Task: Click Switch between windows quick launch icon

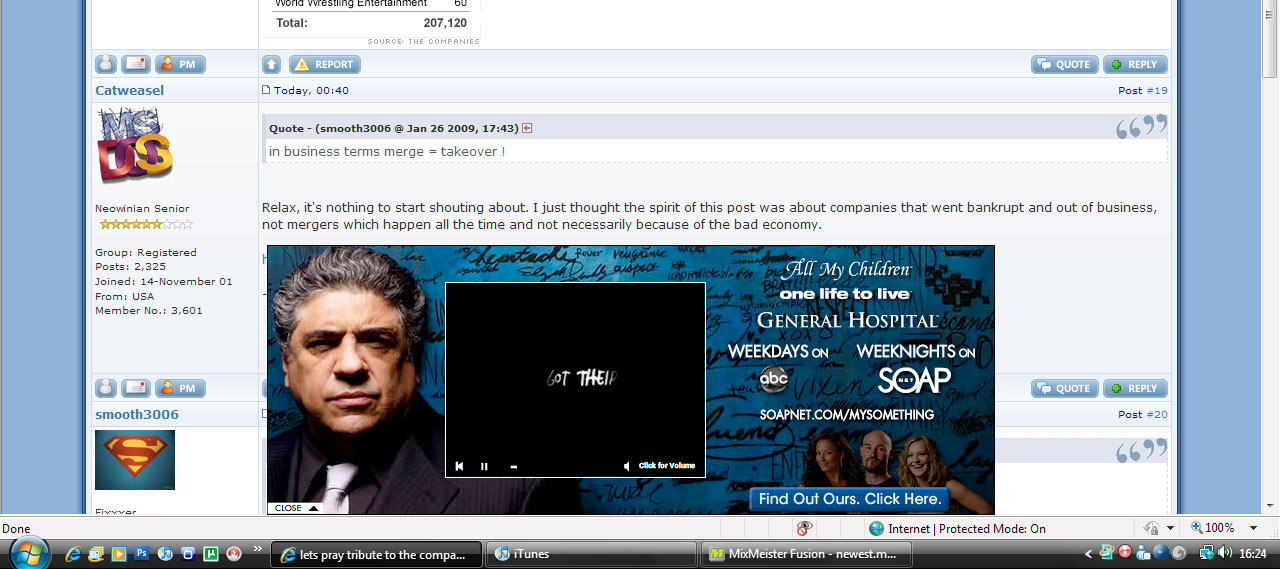Action: tap(96, 553)
